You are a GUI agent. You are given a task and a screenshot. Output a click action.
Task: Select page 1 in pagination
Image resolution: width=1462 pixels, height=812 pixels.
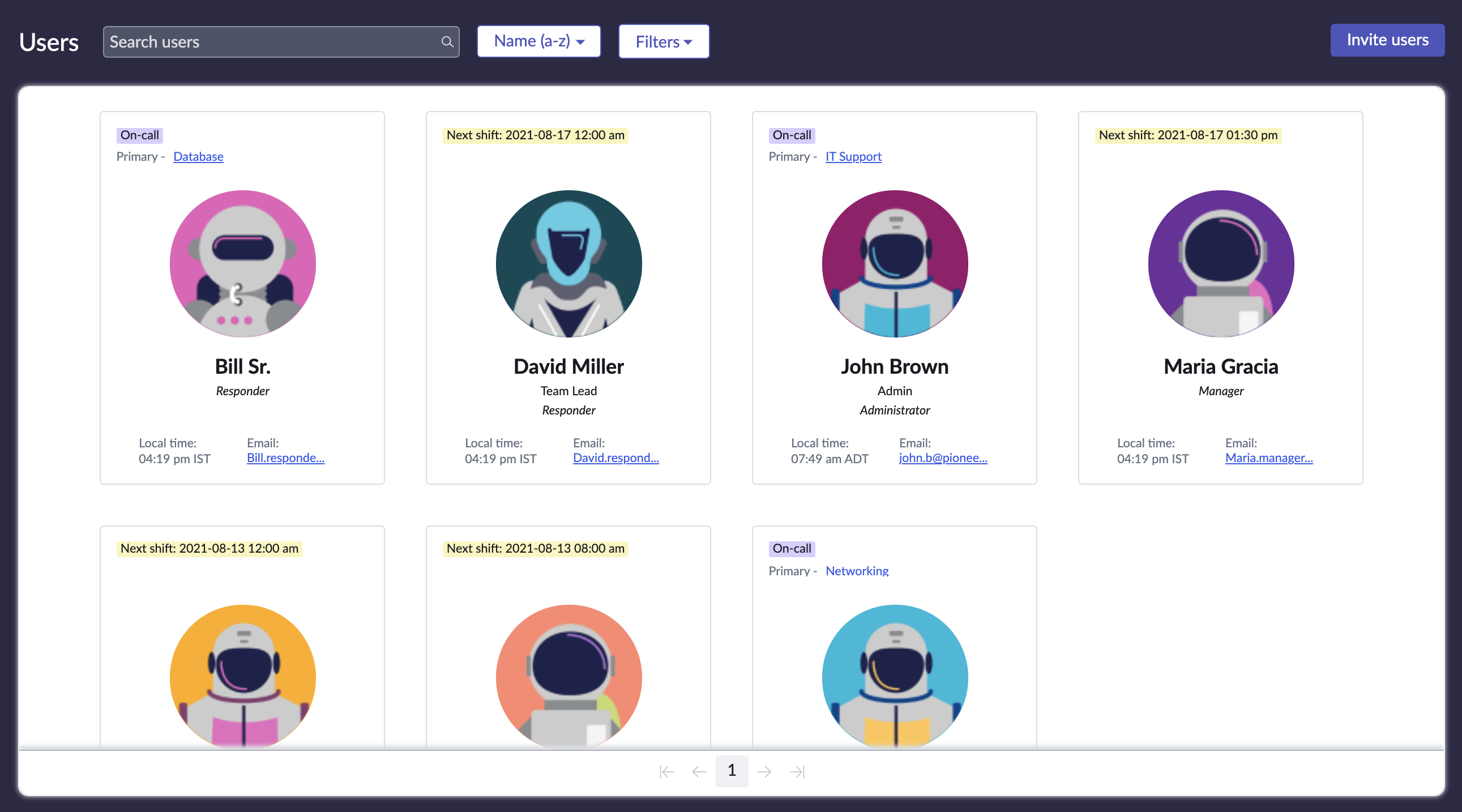tap(732, 771)
